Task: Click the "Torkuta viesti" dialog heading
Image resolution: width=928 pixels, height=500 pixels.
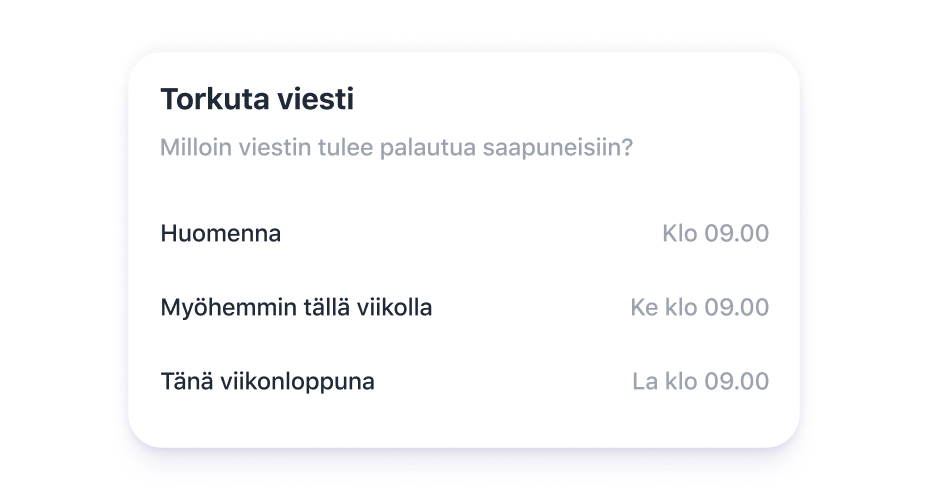Action: (x=257, y=100)
